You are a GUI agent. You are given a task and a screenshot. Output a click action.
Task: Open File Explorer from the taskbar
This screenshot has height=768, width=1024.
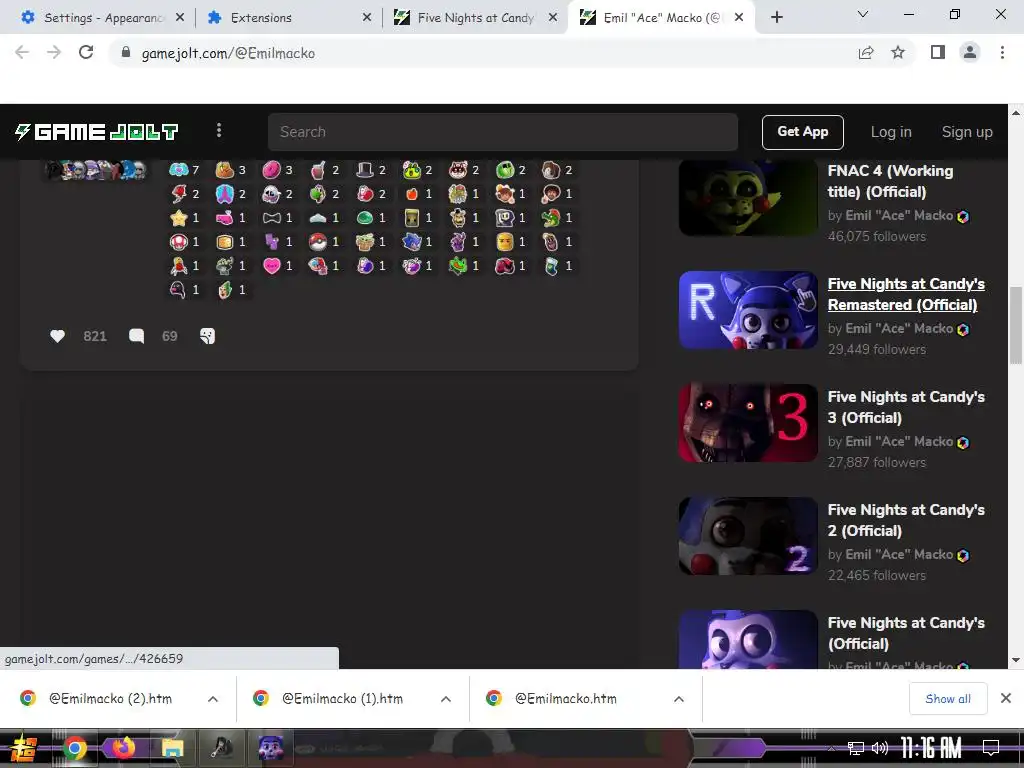(x=172, y=748)
